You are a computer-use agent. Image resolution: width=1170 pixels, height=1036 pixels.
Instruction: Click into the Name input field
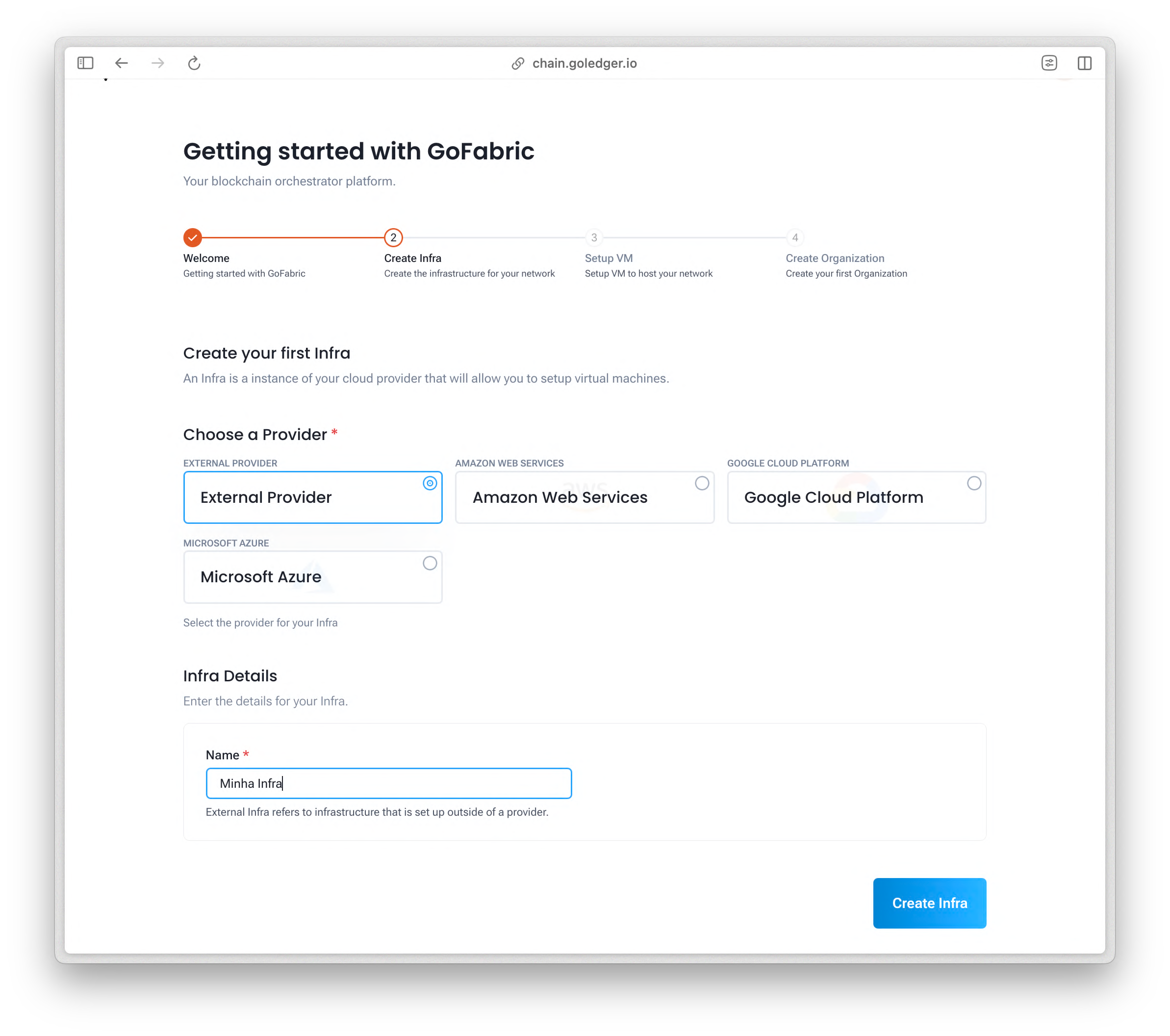(389, 783)
